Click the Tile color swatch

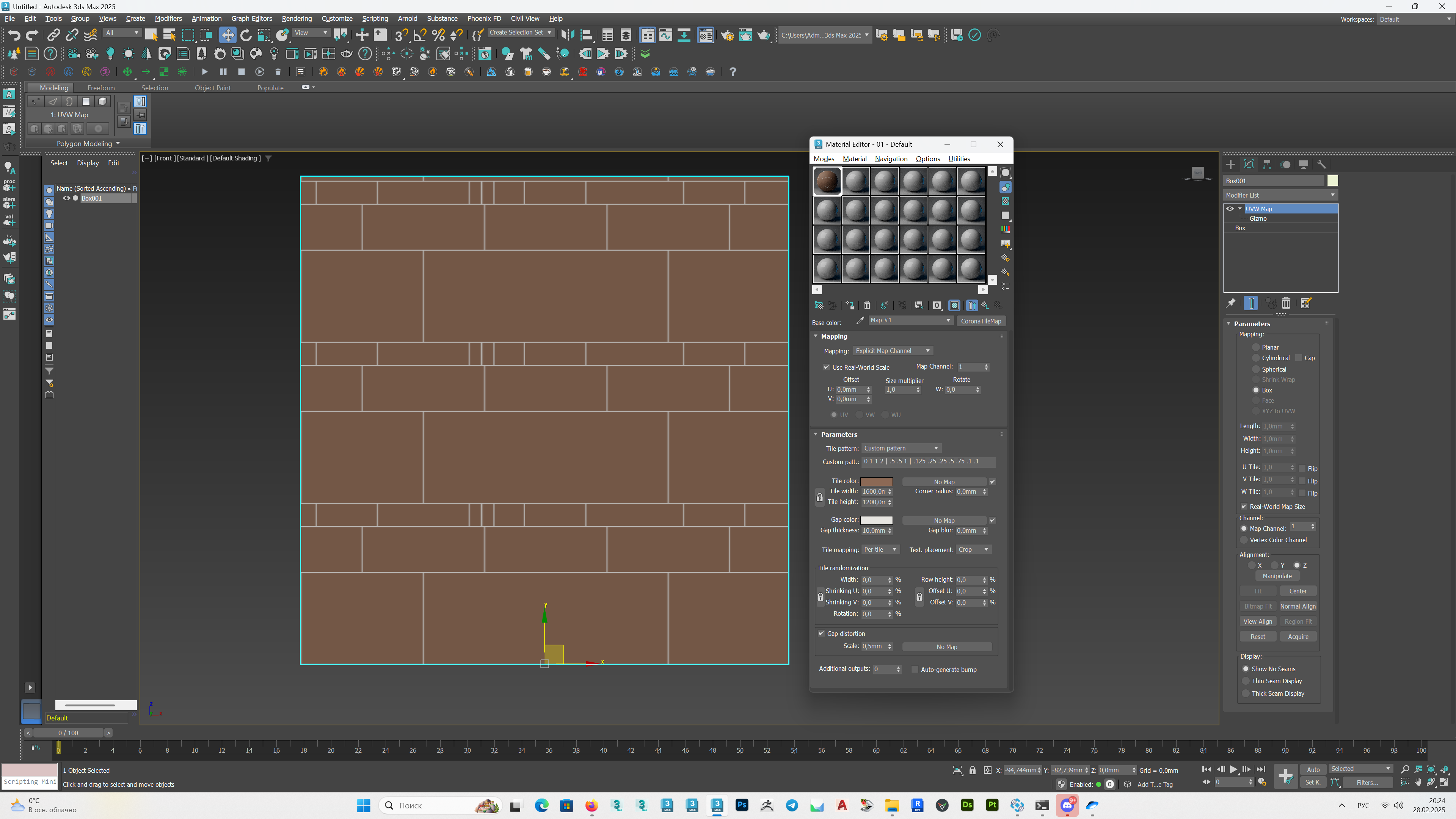(876, 482)
